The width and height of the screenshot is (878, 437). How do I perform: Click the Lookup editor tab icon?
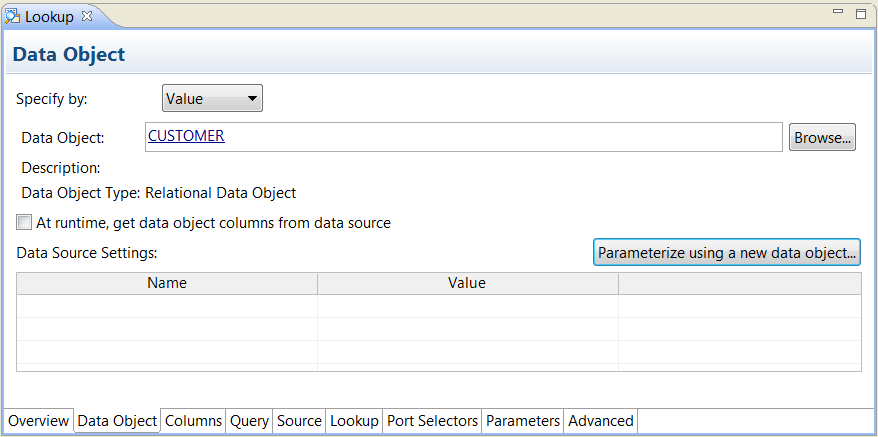pyautogui.click(x=12, y=16)
